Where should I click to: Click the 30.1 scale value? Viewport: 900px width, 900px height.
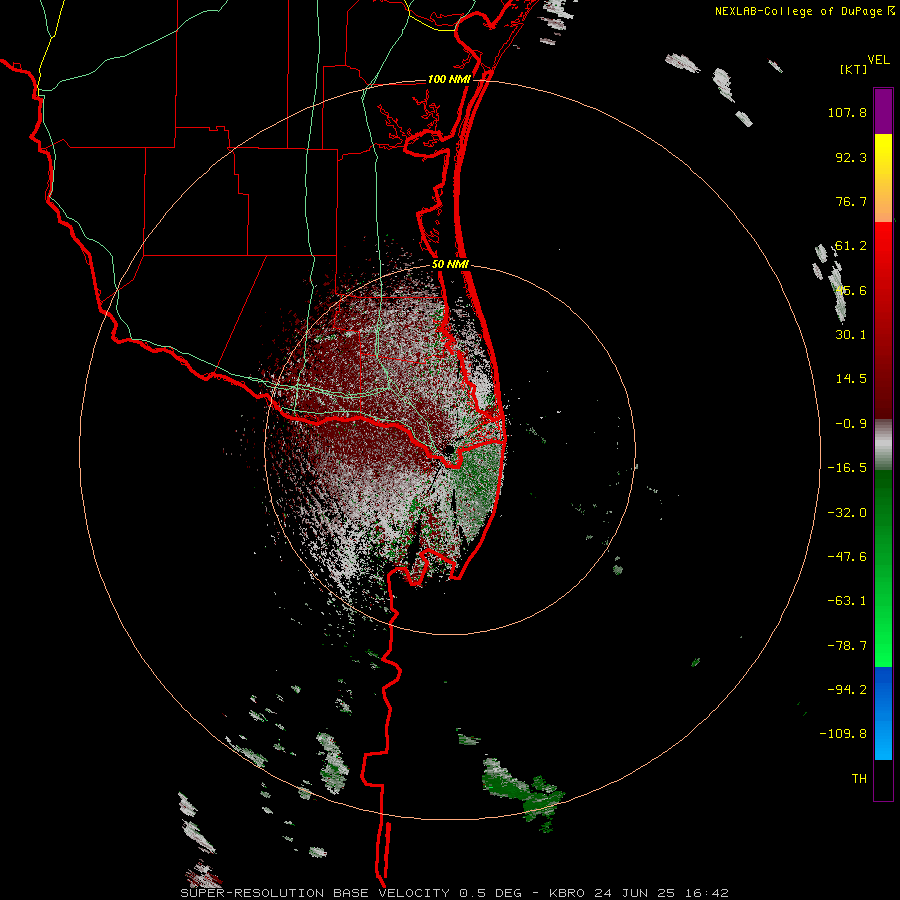click(x=851, y=335)
